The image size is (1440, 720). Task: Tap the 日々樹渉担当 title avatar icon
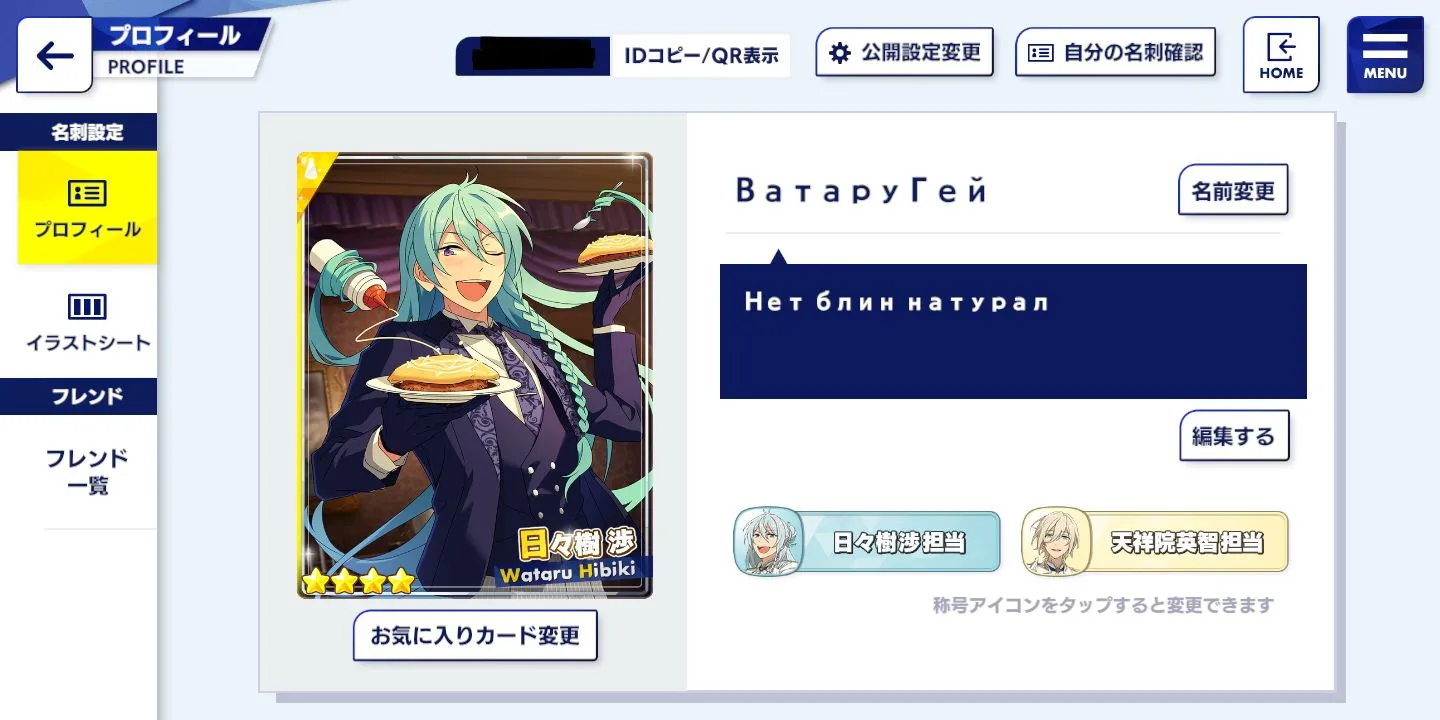tap(769, 542)
